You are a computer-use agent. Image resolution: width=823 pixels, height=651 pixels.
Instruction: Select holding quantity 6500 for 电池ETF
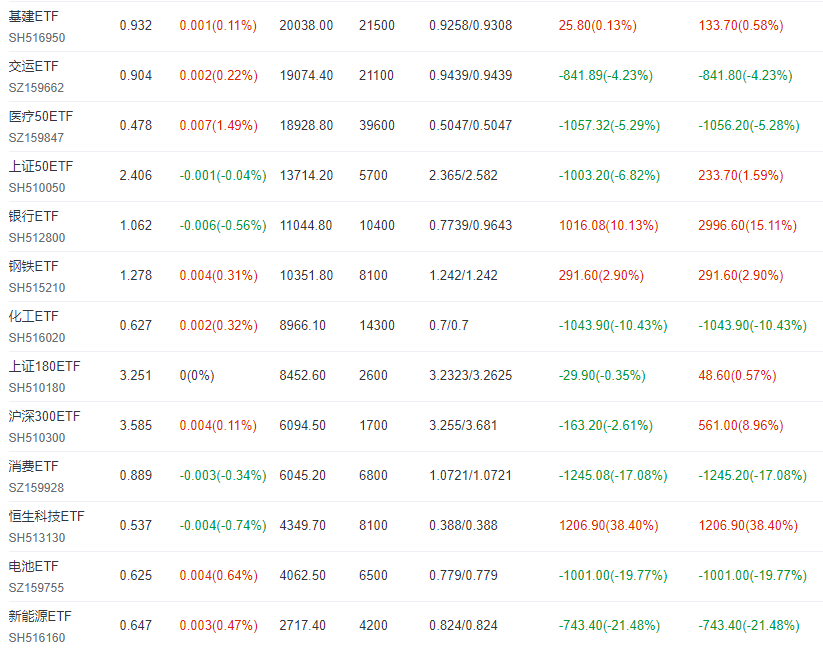click(x=373, y=575)
